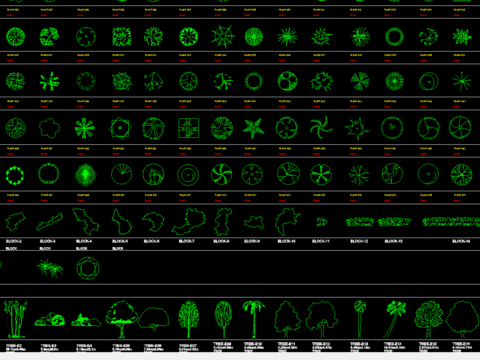Select the plain circle with center dot
The image size is (480, 360).
pyautogui.click(x=428, y=174)
